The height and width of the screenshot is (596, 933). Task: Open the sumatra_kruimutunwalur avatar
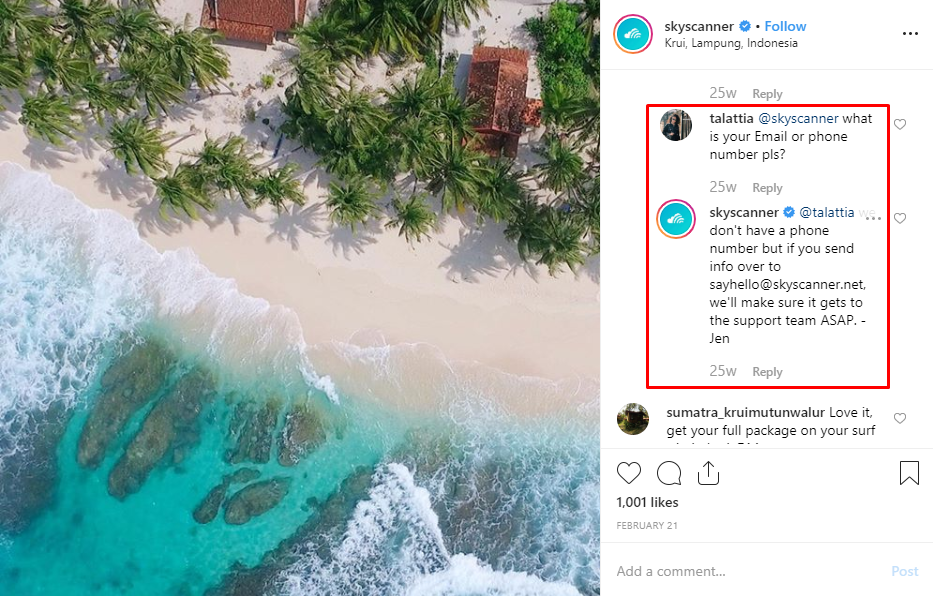633,419
